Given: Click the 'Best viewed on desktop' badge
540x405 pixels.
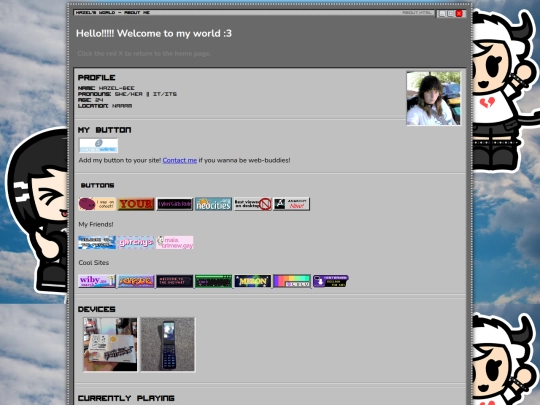Looking at the screenshot, I should (252, 204).
